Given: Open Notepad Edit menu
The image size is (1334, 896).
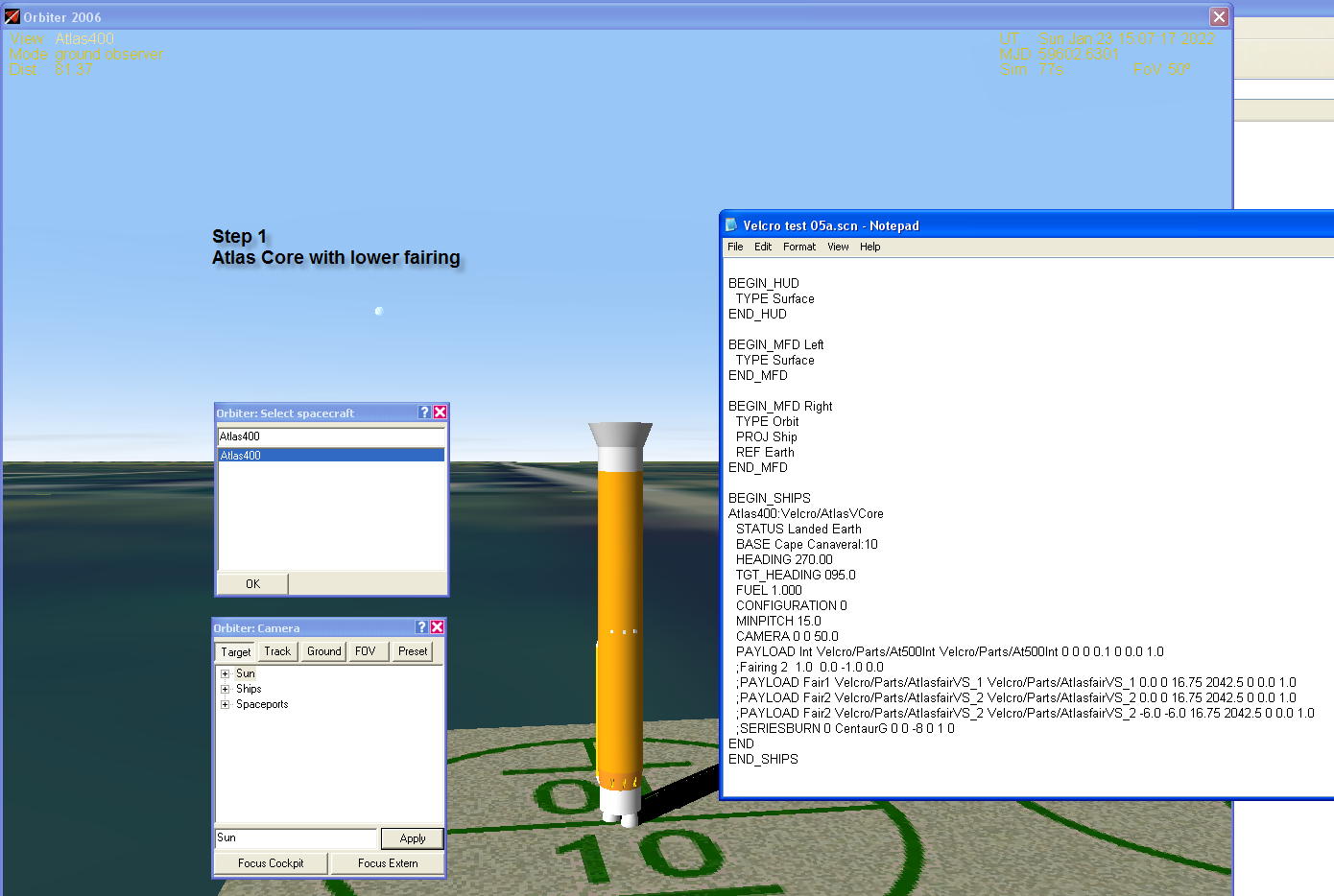Looking at the screenshot, I should (x=763, y=247).
